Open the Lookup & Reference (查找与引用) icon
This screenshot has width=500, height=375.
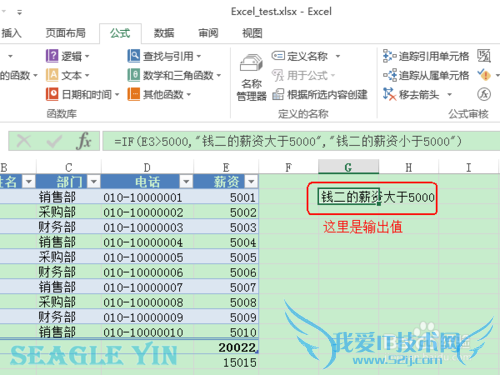pyautogui.click(x=134, y=56)
